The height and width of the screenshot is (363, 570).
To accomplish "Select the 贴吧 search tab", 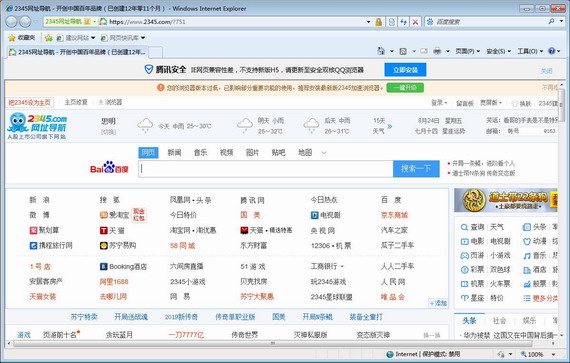I will (x=278, y=153).
